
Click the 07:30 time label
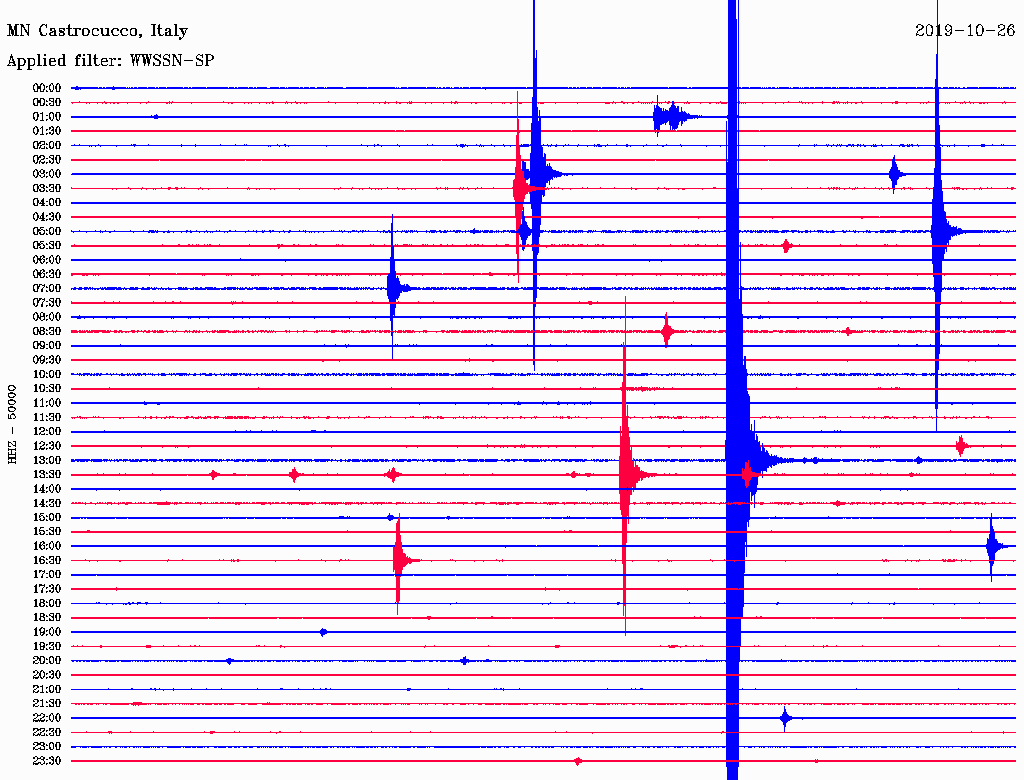[47, 302]
